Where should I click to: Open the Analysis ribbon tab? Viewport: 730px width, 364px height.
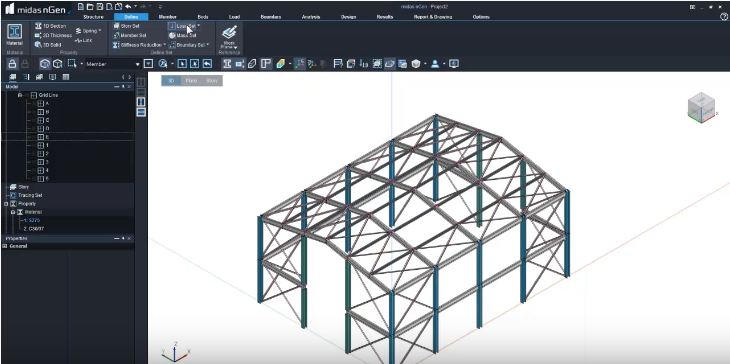311,17
